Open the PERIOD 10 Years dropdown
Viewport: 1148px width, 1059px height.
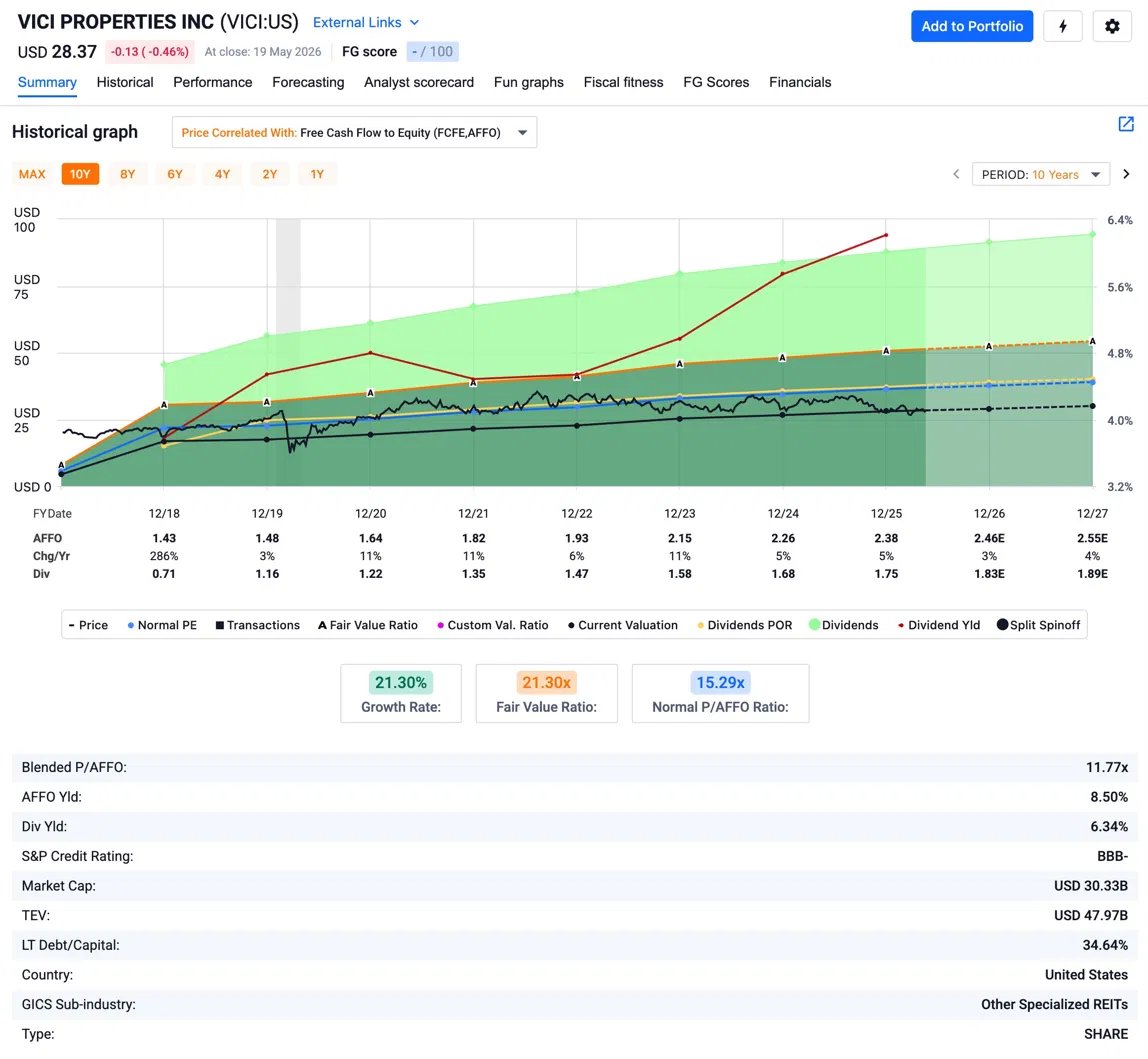pyautogui.click(x=1040, y=174)
